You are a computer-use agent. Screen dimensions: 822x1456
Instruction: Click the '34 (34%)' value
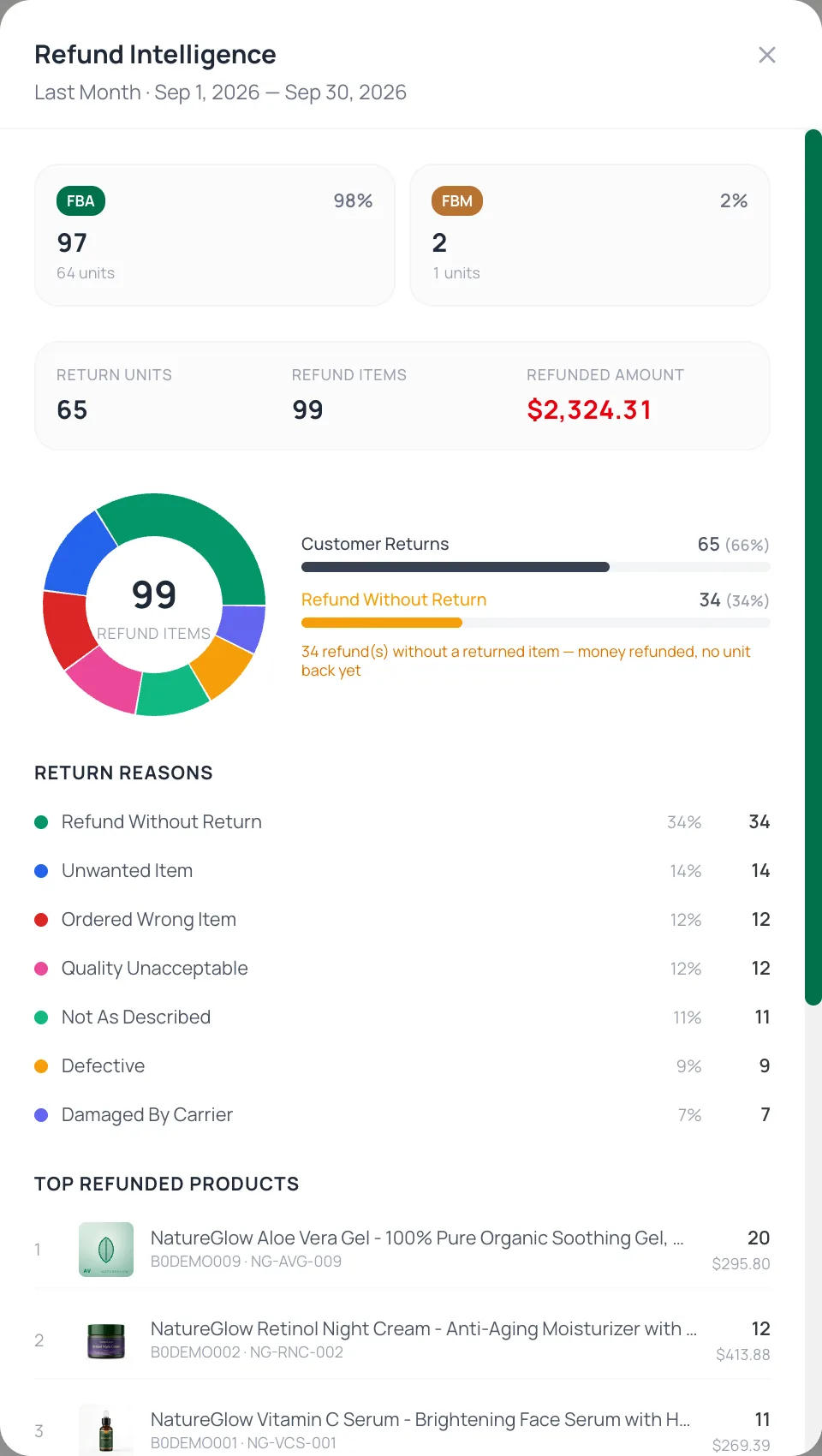(734, 600)
